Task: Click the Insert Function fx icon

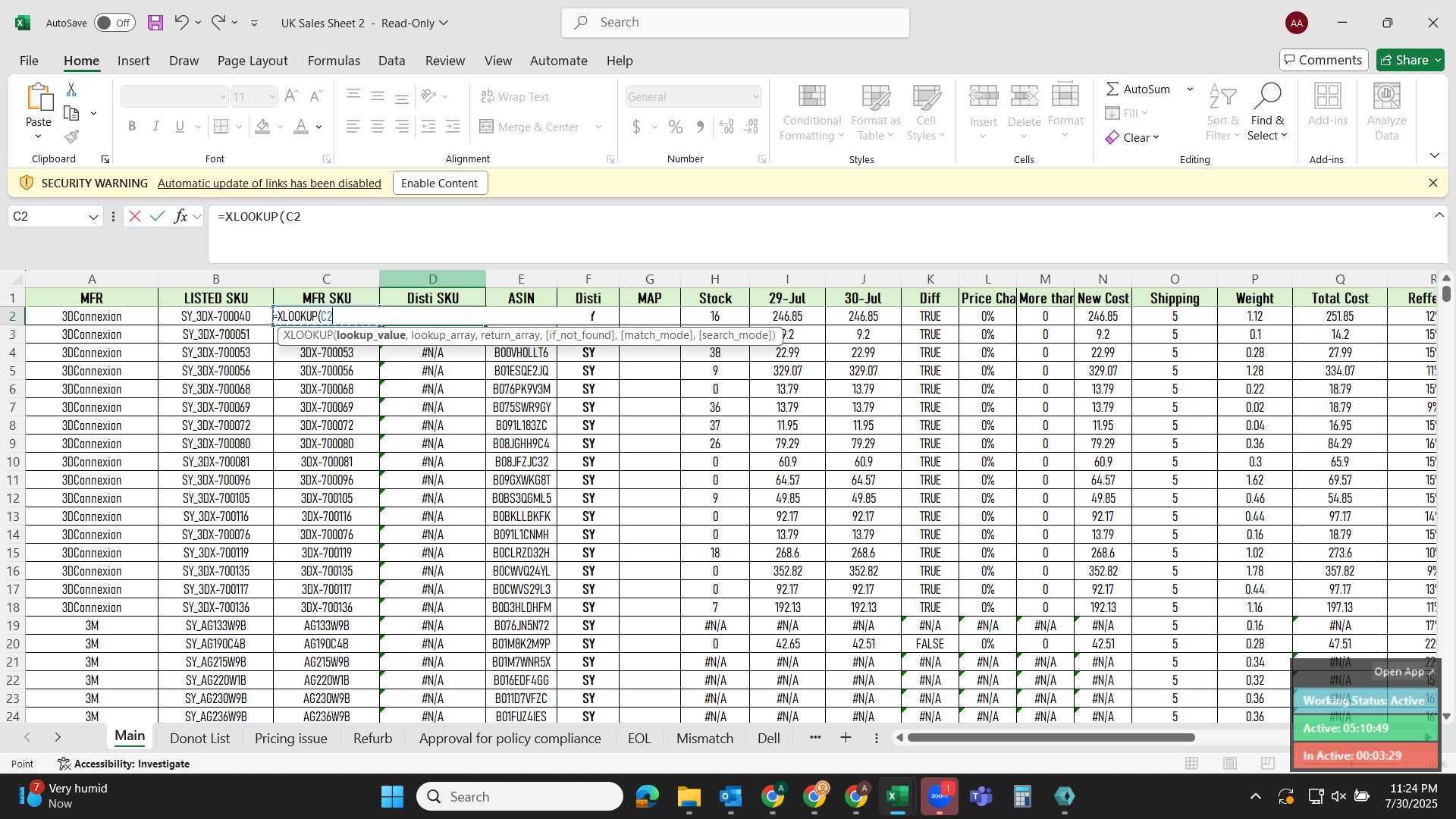Action: pos(180,217)
